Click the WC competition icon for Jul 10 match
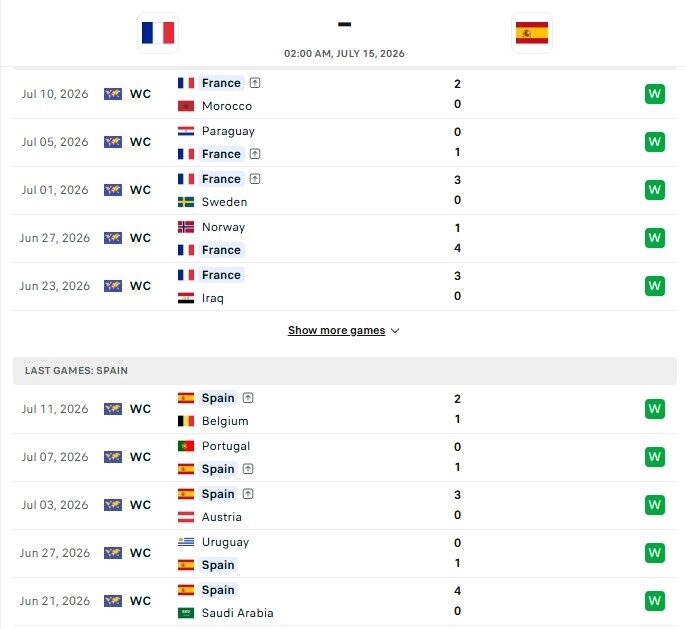Screen dimensions: 686x629 point(113,94)
